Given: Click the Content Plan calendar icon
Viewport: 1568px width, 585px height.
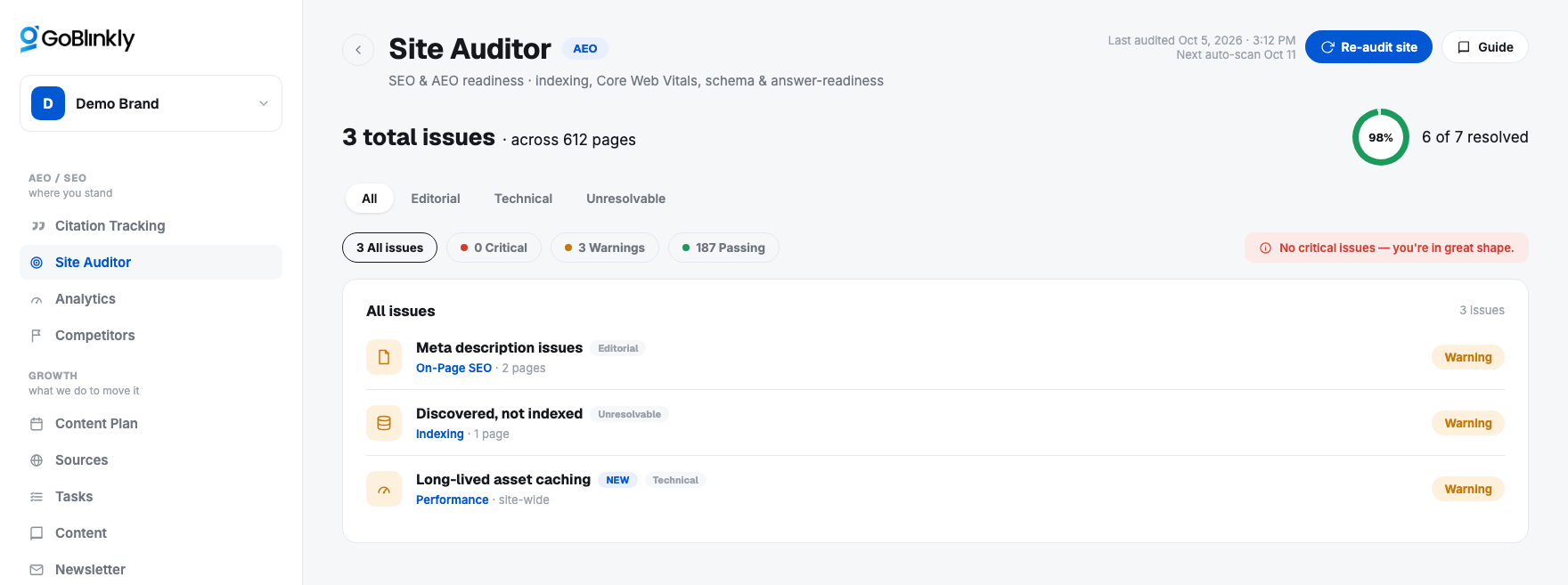Looking at the screenshot, I should [x=37, y=424].
